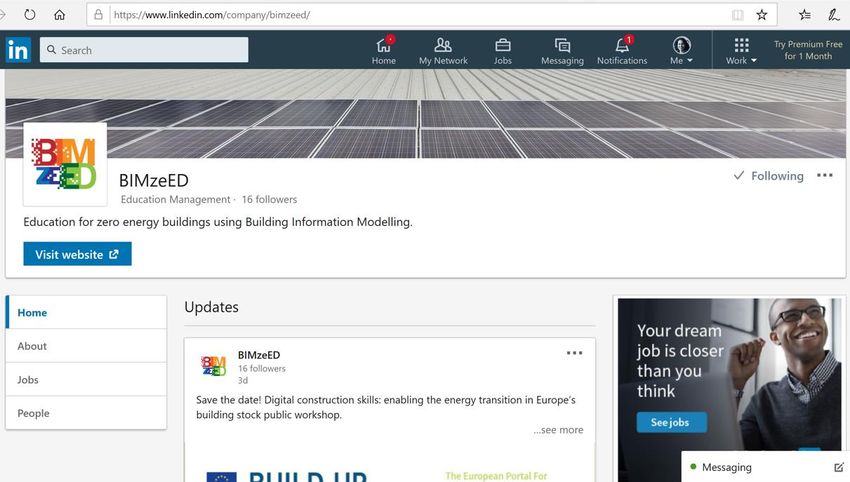850x482 pixels.
Task: Click the 16 followers text in header
Action: click(269, 200)
